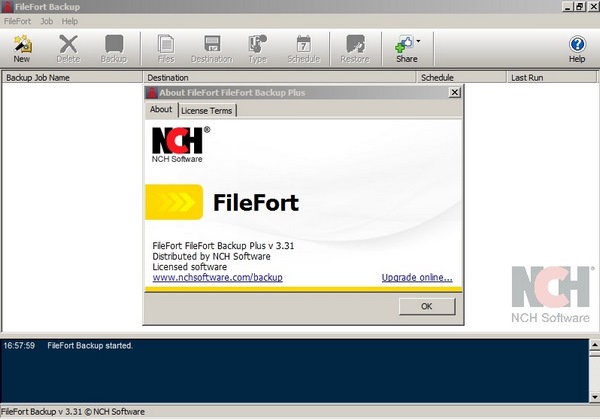Click the Backup toolbar icon
600x420 pixels.
tap(114, 44)
